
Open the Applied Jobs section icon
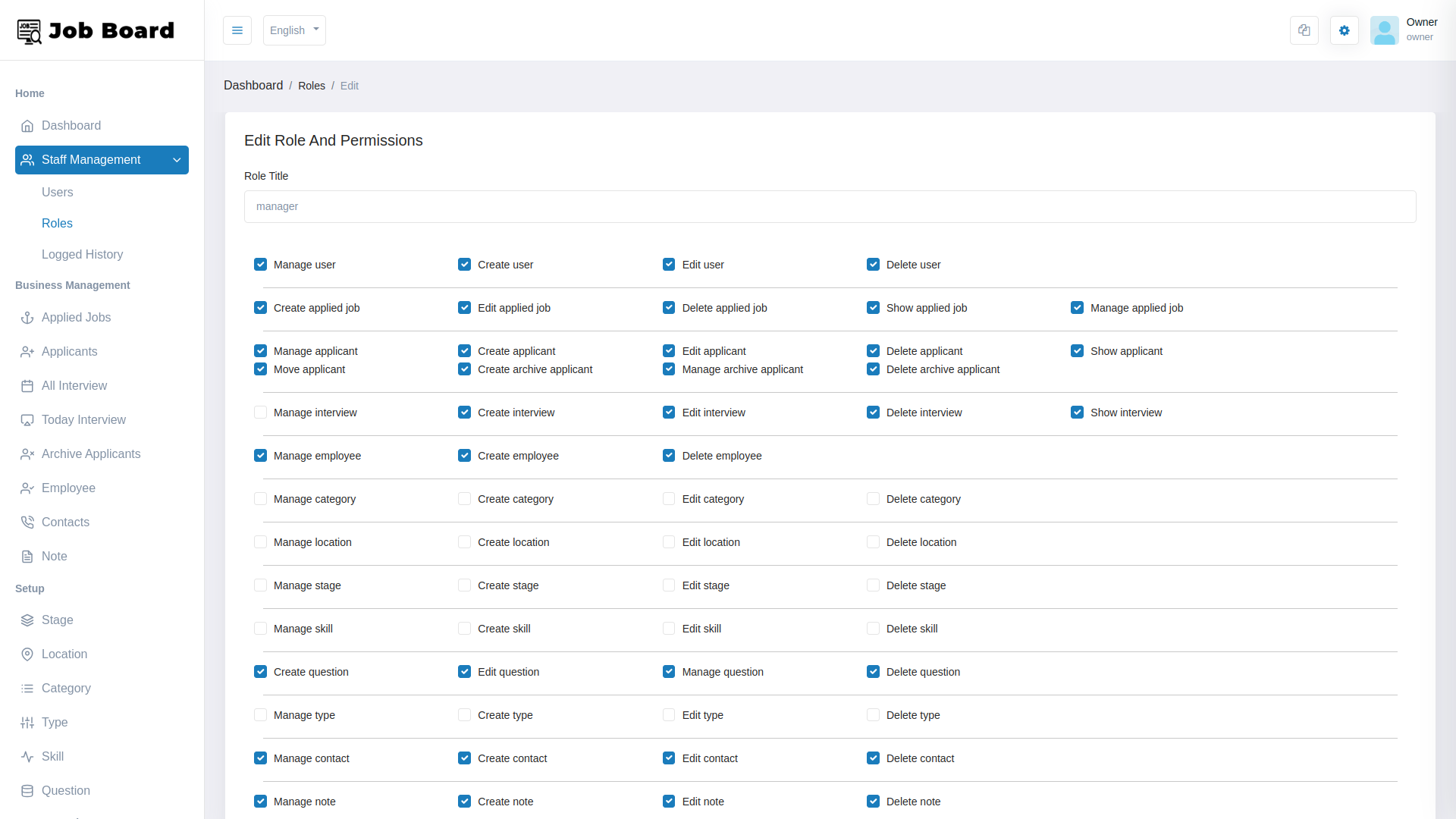click(27, 317)
